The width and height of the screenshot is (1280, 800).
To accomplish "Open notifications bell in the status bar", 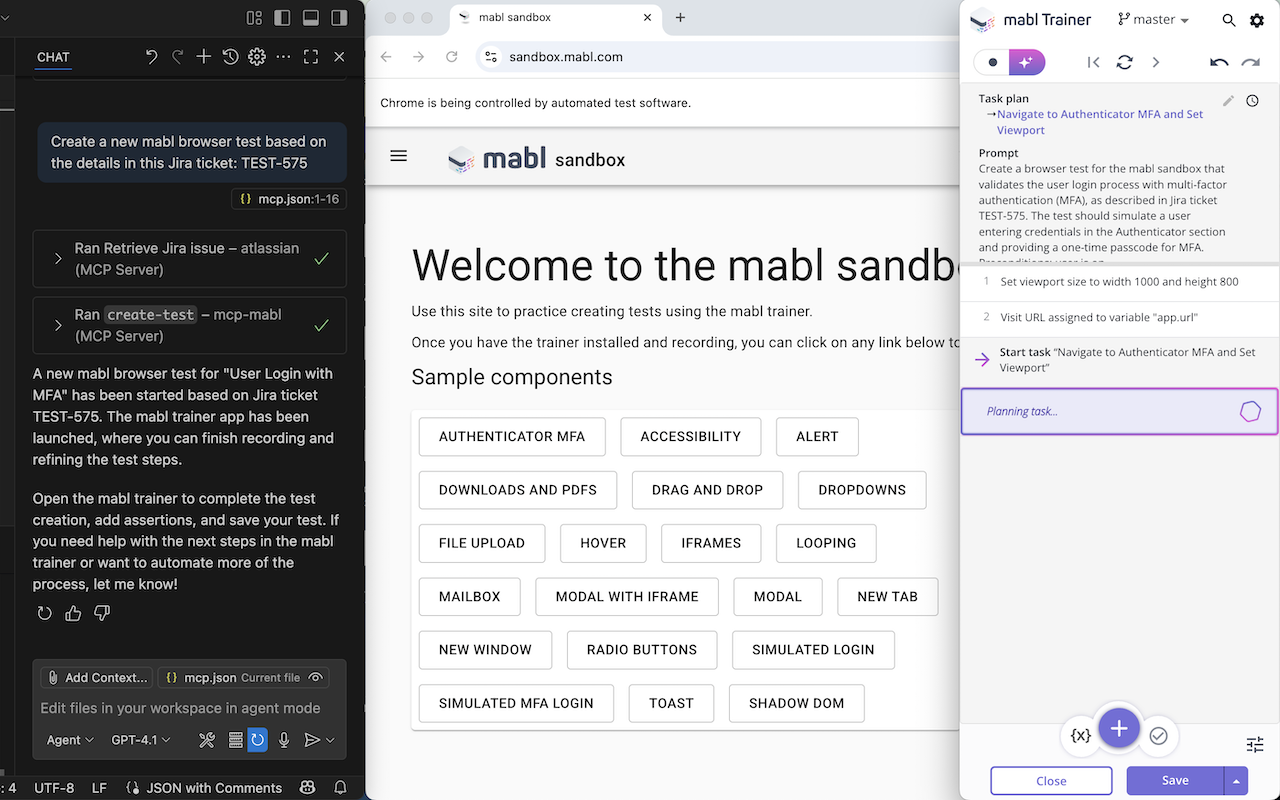I will 340,788.
